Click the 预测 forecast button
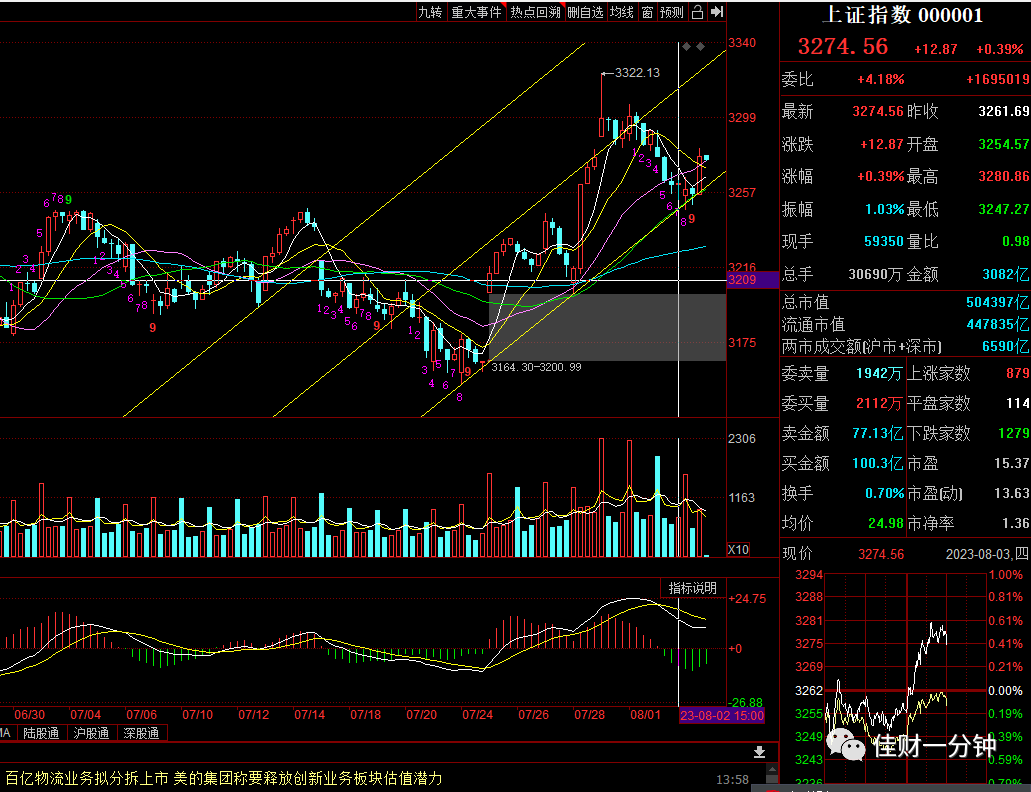Image resolution: width=1031 pixels, height=792 pixels. click(672, 12)
